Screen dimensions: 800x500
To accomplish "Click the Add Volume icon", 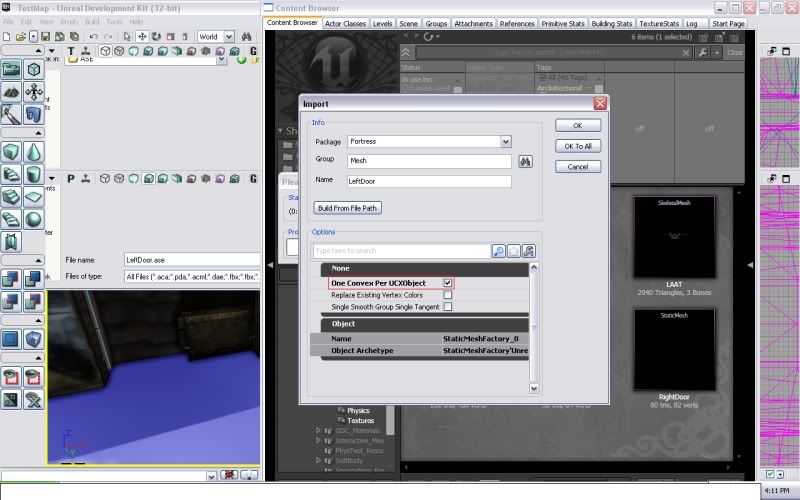I will coord(34,339).
